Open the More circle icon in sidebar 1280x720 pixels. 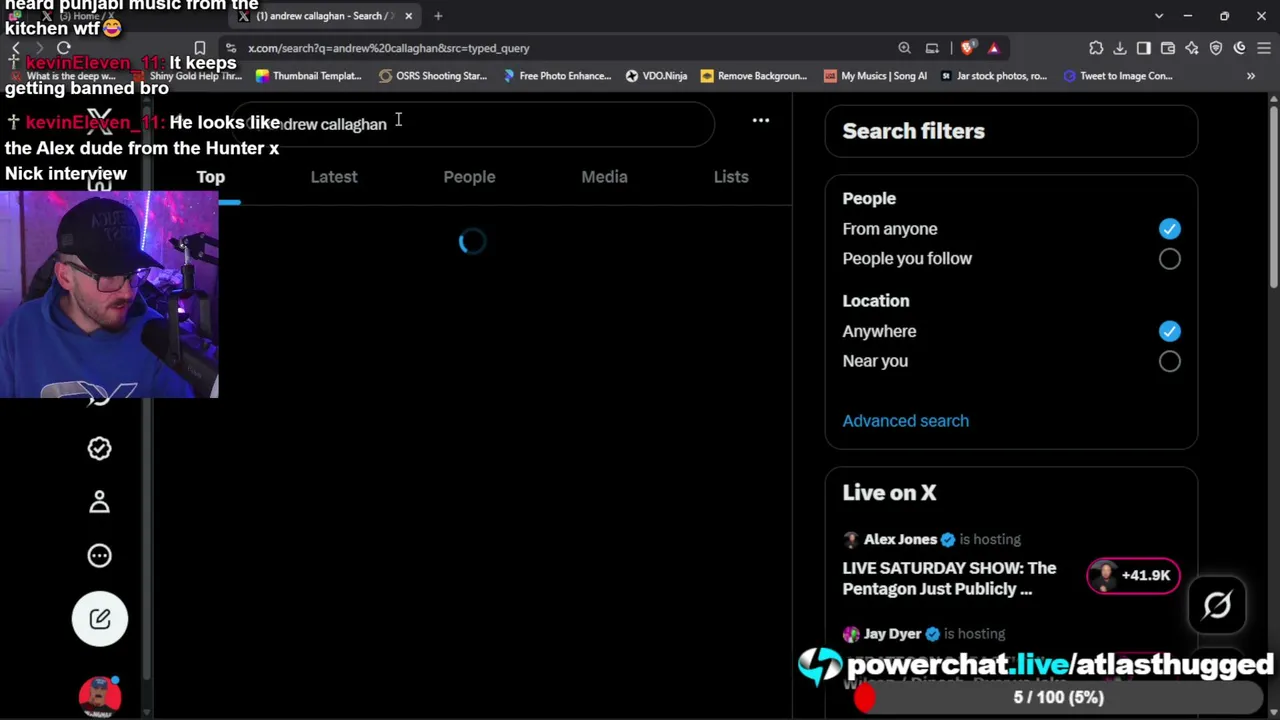[x=99, y=555]
